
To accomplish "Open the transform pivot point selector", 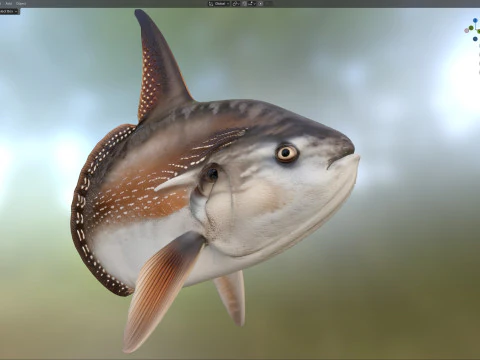I will click(x=236, y=4).
